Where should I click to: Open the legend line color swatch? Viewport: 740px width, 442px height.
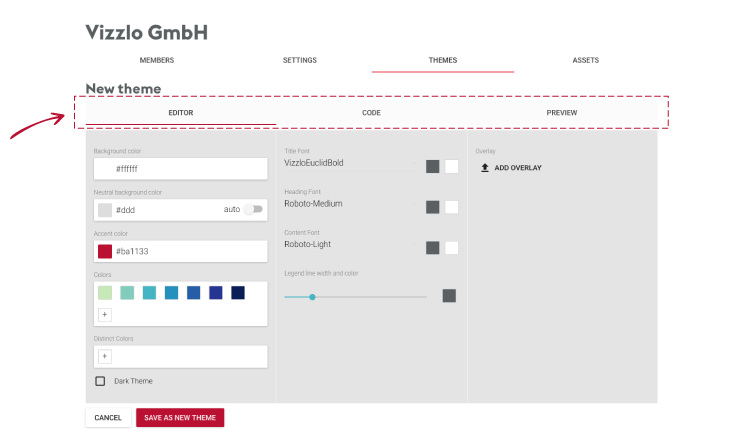pos(449,296)
